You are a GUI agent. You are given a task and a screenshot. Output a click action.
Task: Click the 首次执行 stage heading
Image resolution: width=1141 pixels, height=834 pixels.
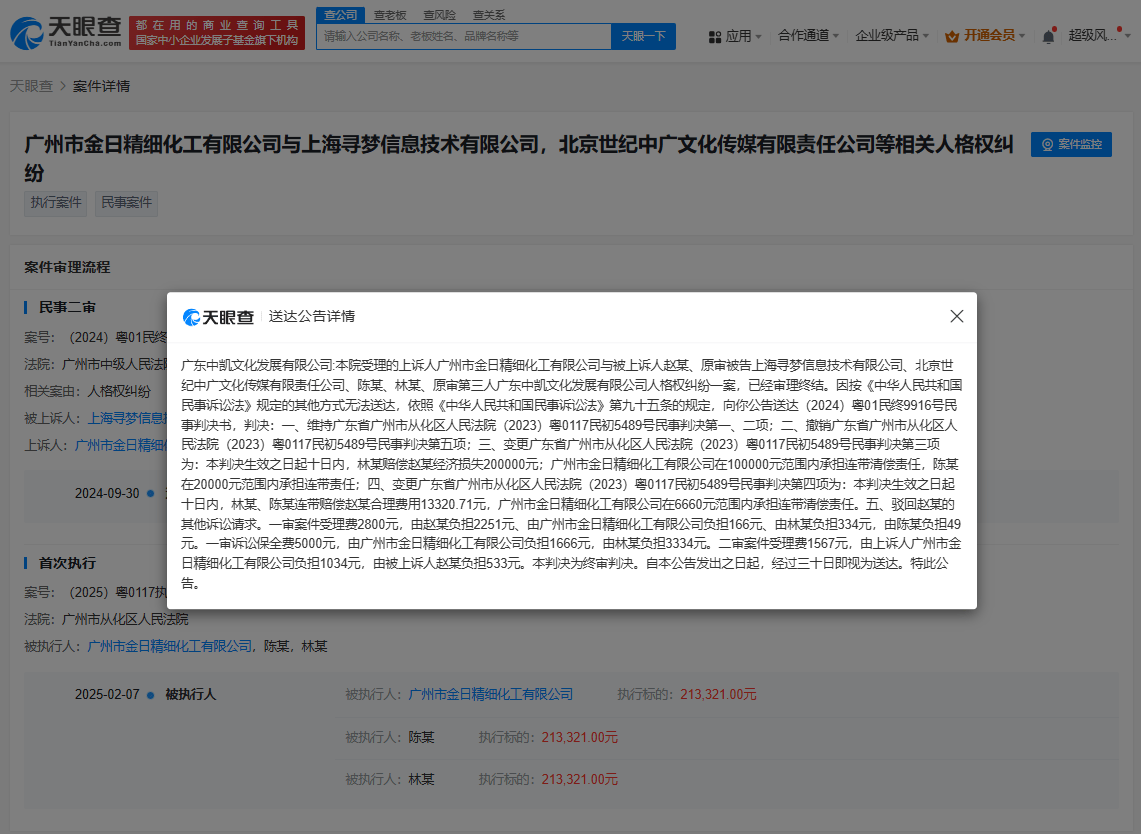pos(67,563)
